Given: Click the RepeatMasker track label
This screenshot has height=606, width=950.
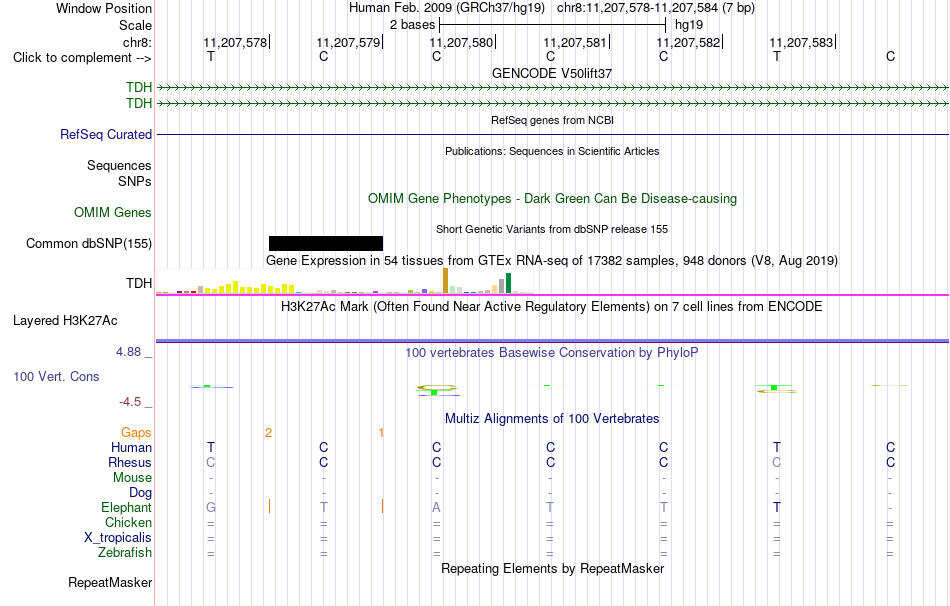Looking at the screenshot, I should click(110, 582).
